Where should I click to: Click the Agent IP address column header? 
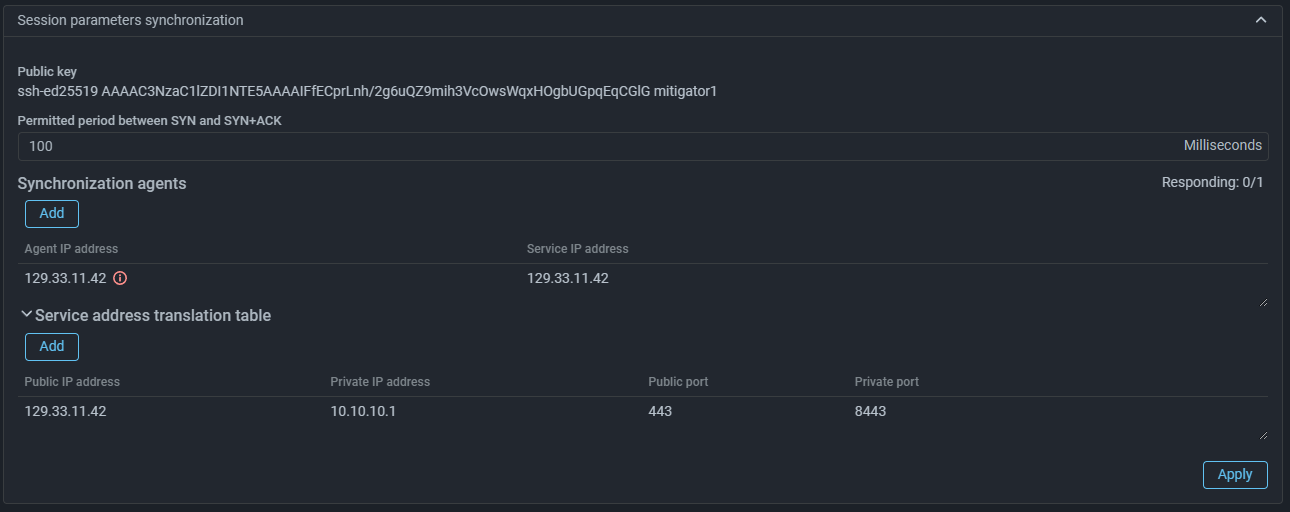pos(71,249)
